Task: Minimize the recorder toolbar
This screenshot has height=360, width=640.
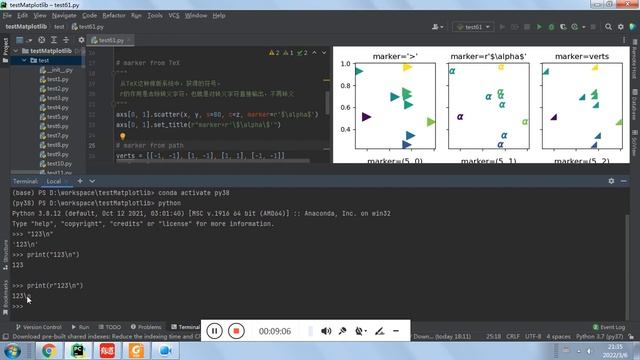Action: 396,331
